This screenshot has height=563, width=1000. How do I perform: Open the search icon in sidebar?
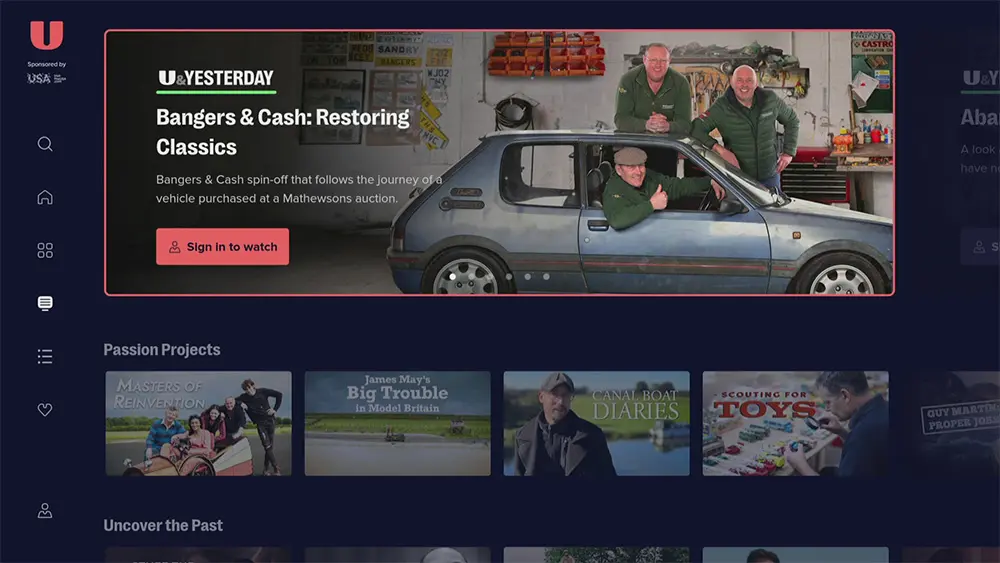click(45, 144)
